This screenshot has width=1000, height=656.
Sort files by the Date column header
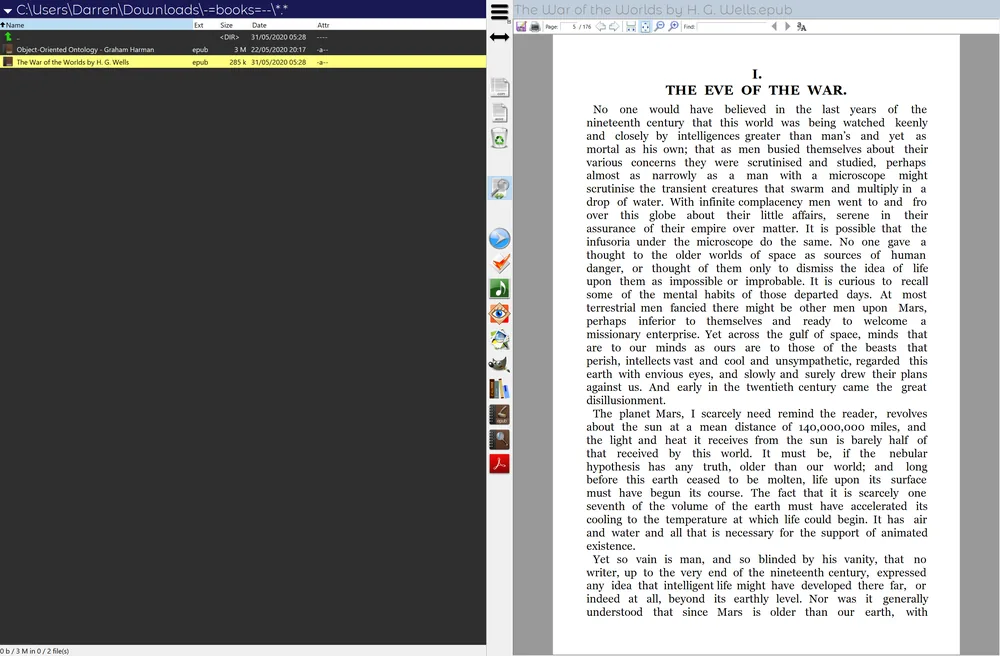(259, 25)
